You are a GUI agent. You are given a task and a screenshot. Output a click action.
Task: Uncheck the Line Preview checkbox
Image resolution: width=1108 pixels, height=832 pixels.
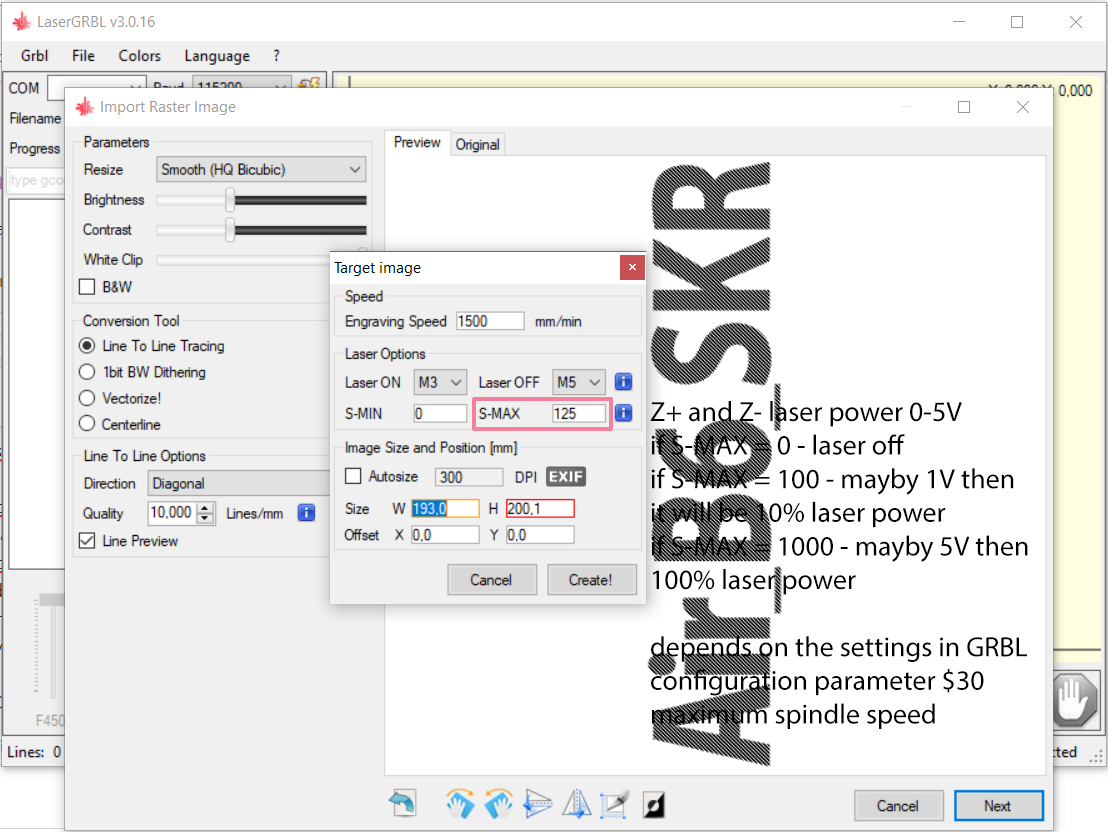click(x=87, y=541)
